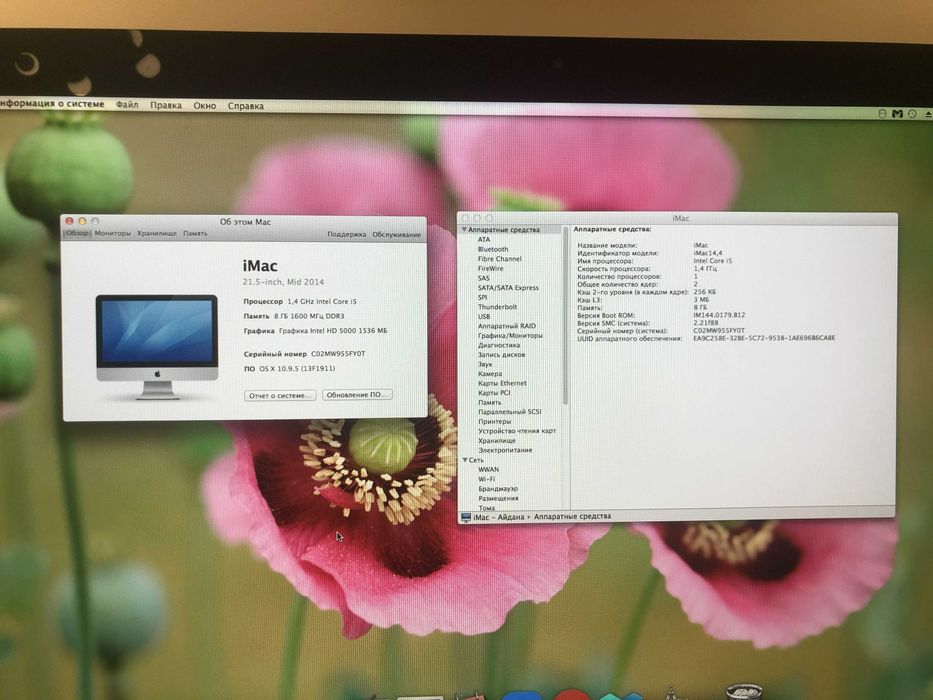Switch to the Хранилище tab in About window
This screenshot has width=933, height=700.
coord(156,233)
